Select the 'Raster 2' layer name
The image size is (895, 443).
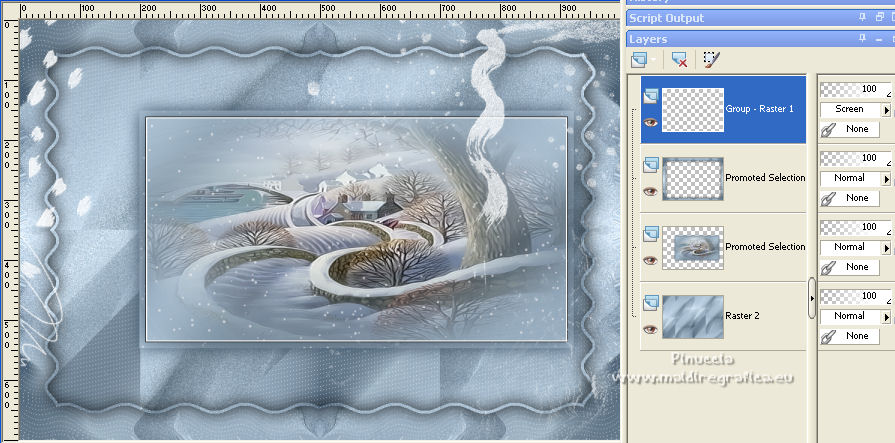[x=742, y=316]
